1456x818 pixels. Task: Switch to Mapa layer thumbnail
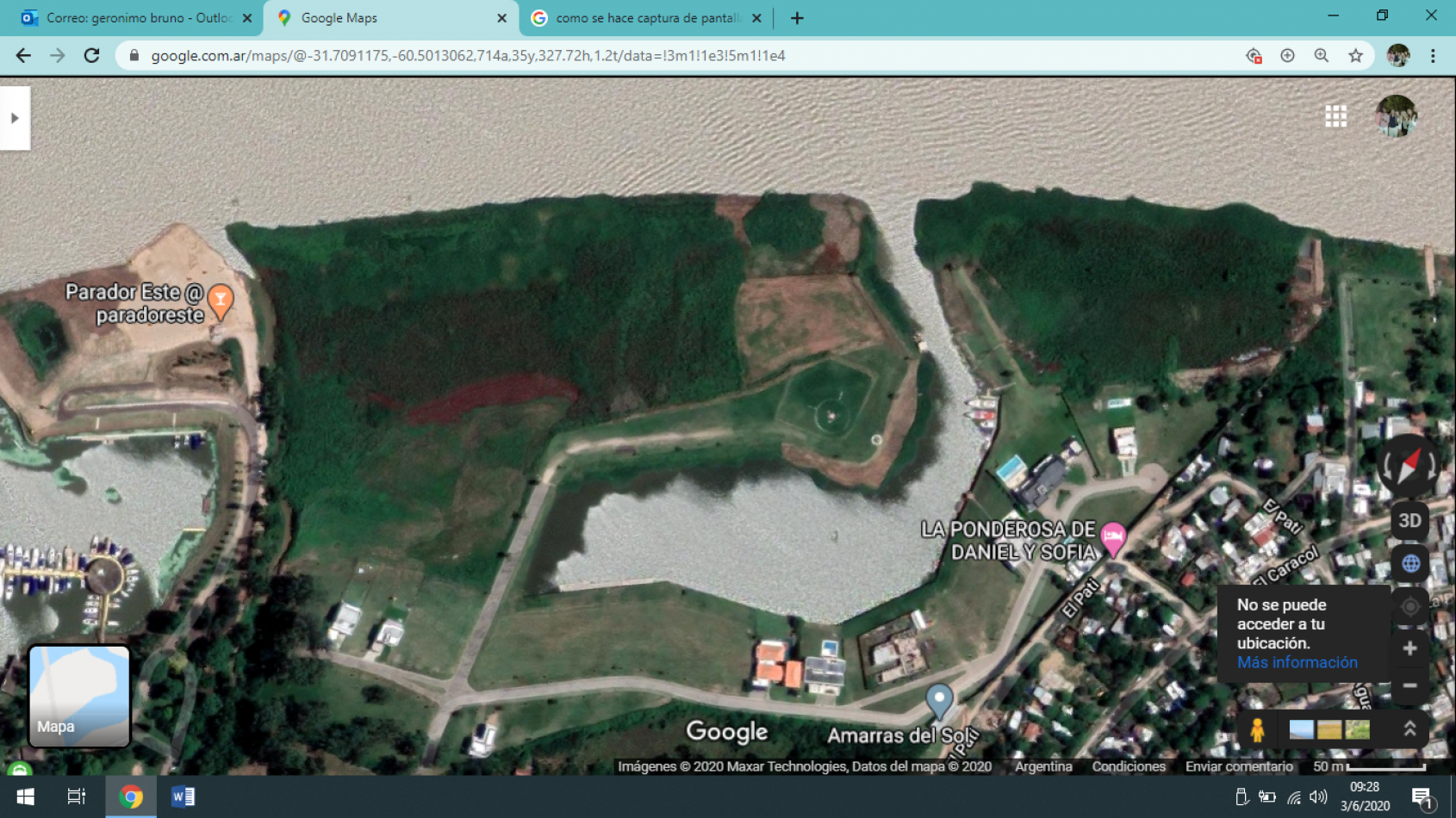pyautogui.click(x=79, y=696)
